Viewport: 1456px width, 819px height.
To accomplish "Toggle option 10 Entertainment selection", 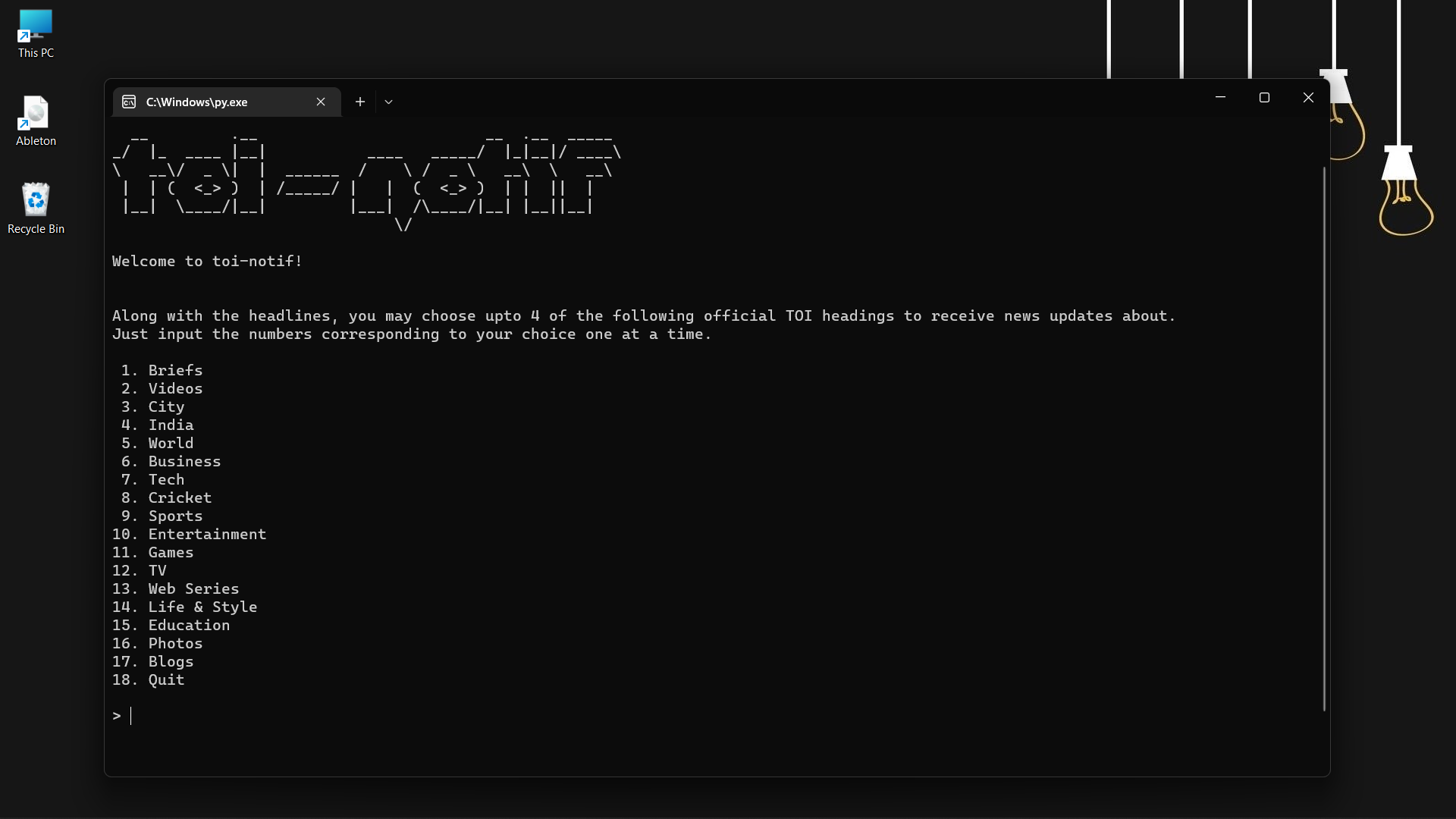I will [x=207, y=534].
